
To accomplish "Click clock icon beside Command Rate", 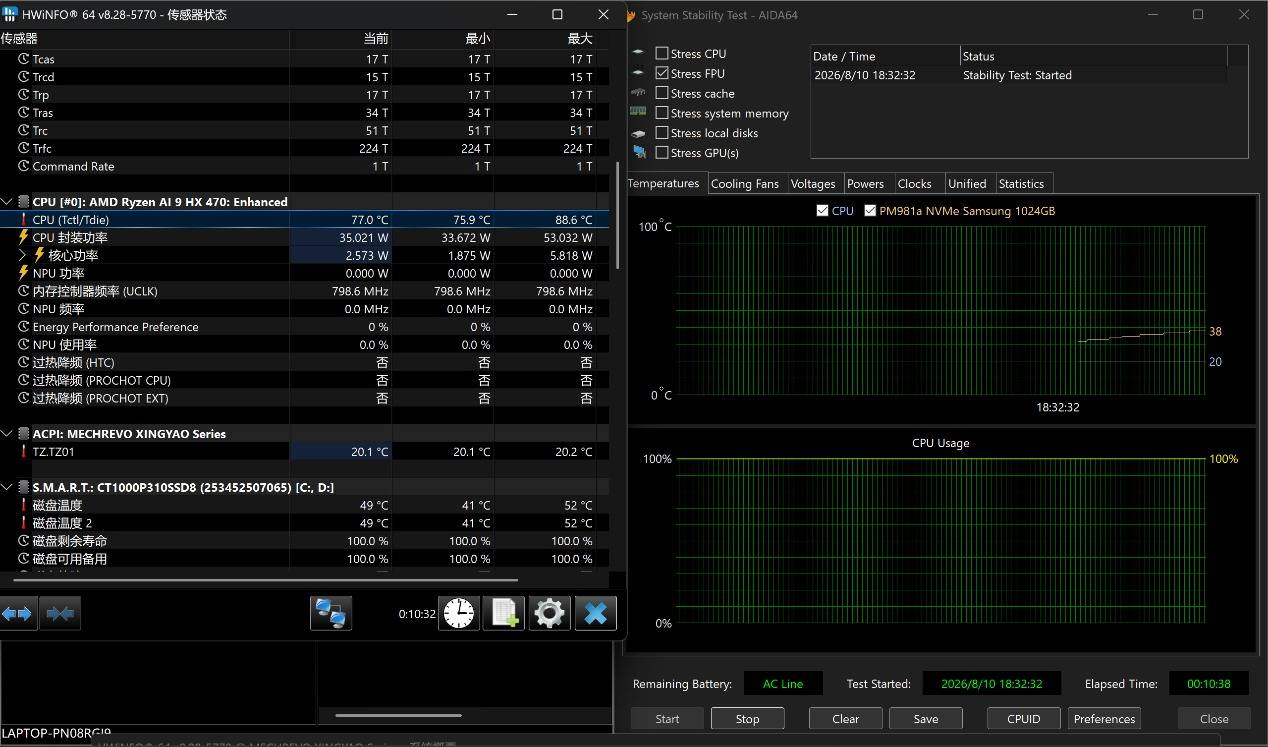I will coord(24,167).
